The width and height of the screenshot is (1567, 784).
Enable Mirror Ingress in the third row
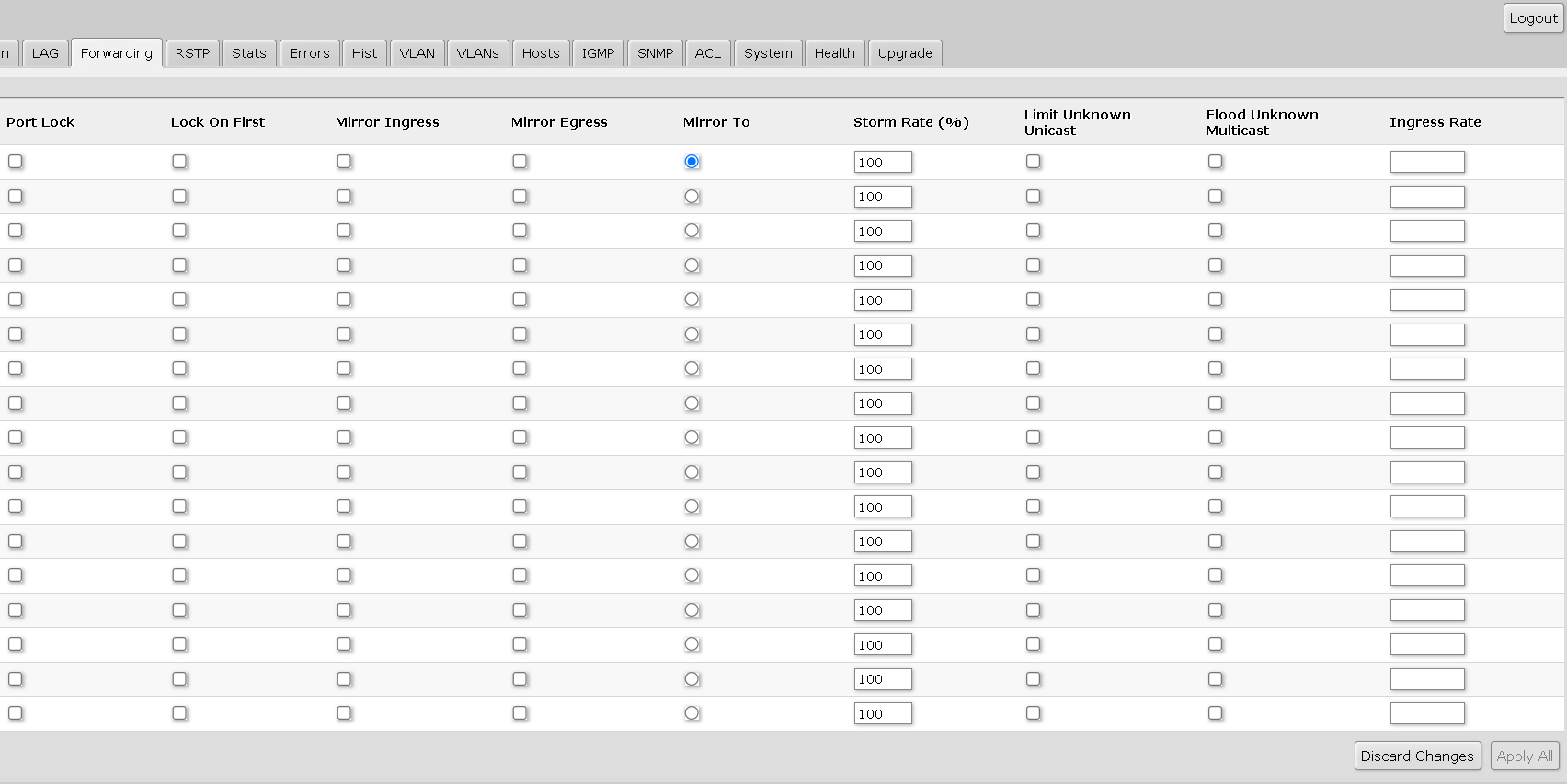pyautogui.click(x=344, y=231)
